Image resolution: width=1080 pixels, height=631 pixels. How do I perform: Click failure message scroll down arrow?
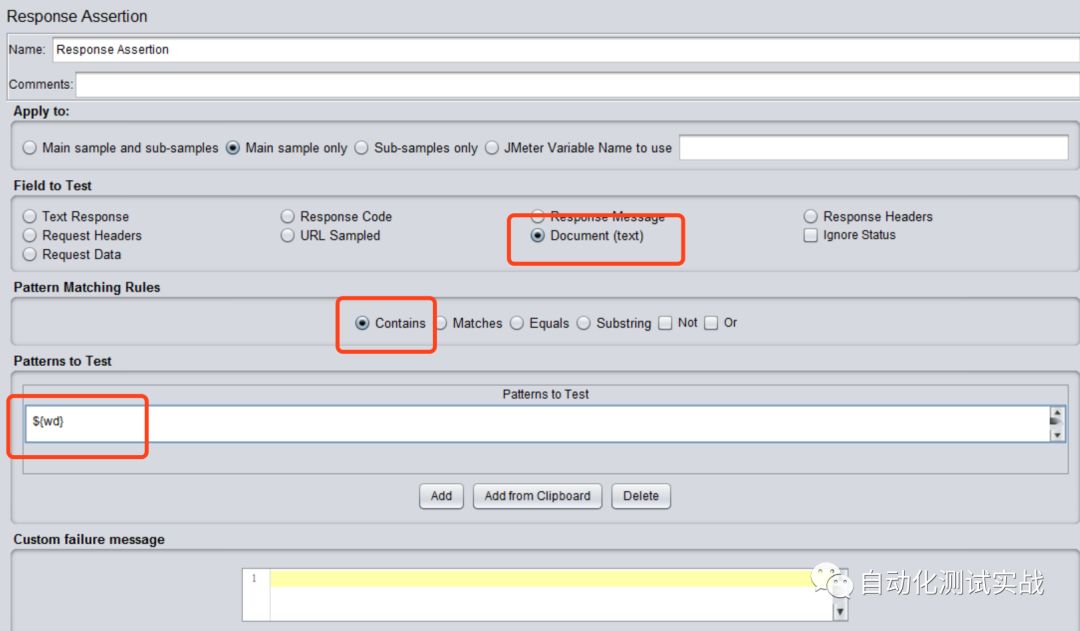[840, 611]
